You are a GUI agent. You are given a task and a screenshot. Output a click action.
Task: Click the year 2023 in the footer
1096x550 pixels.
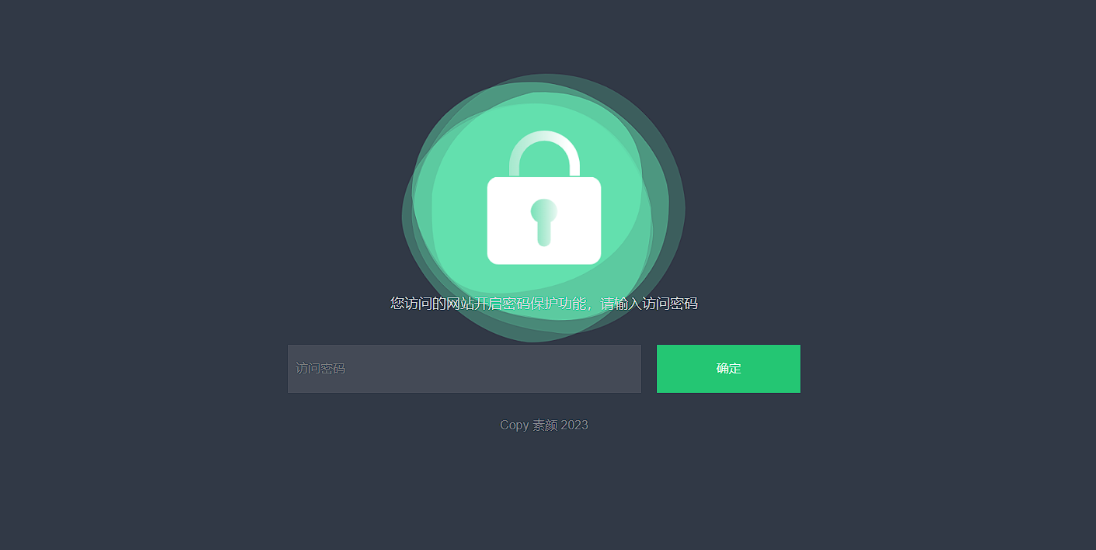point(575,425)
